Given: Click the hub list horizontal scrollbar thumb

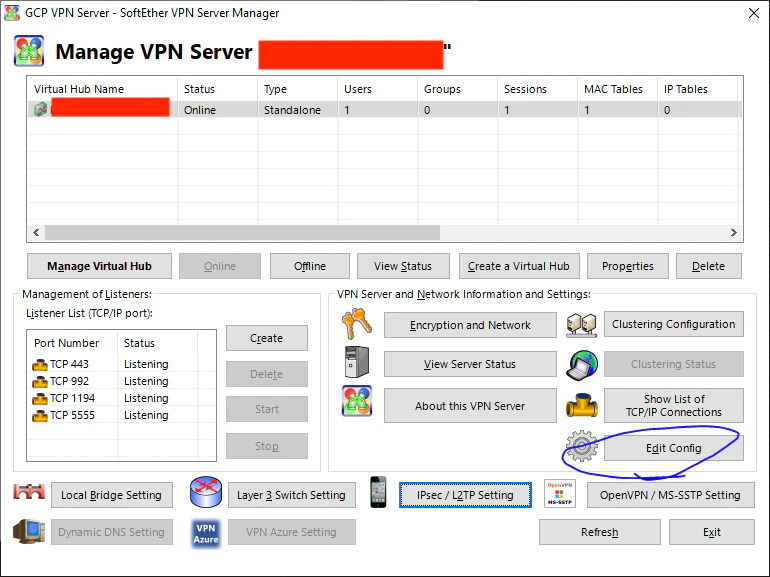Looking at the screenshot, I should click(x=243, y=232).
